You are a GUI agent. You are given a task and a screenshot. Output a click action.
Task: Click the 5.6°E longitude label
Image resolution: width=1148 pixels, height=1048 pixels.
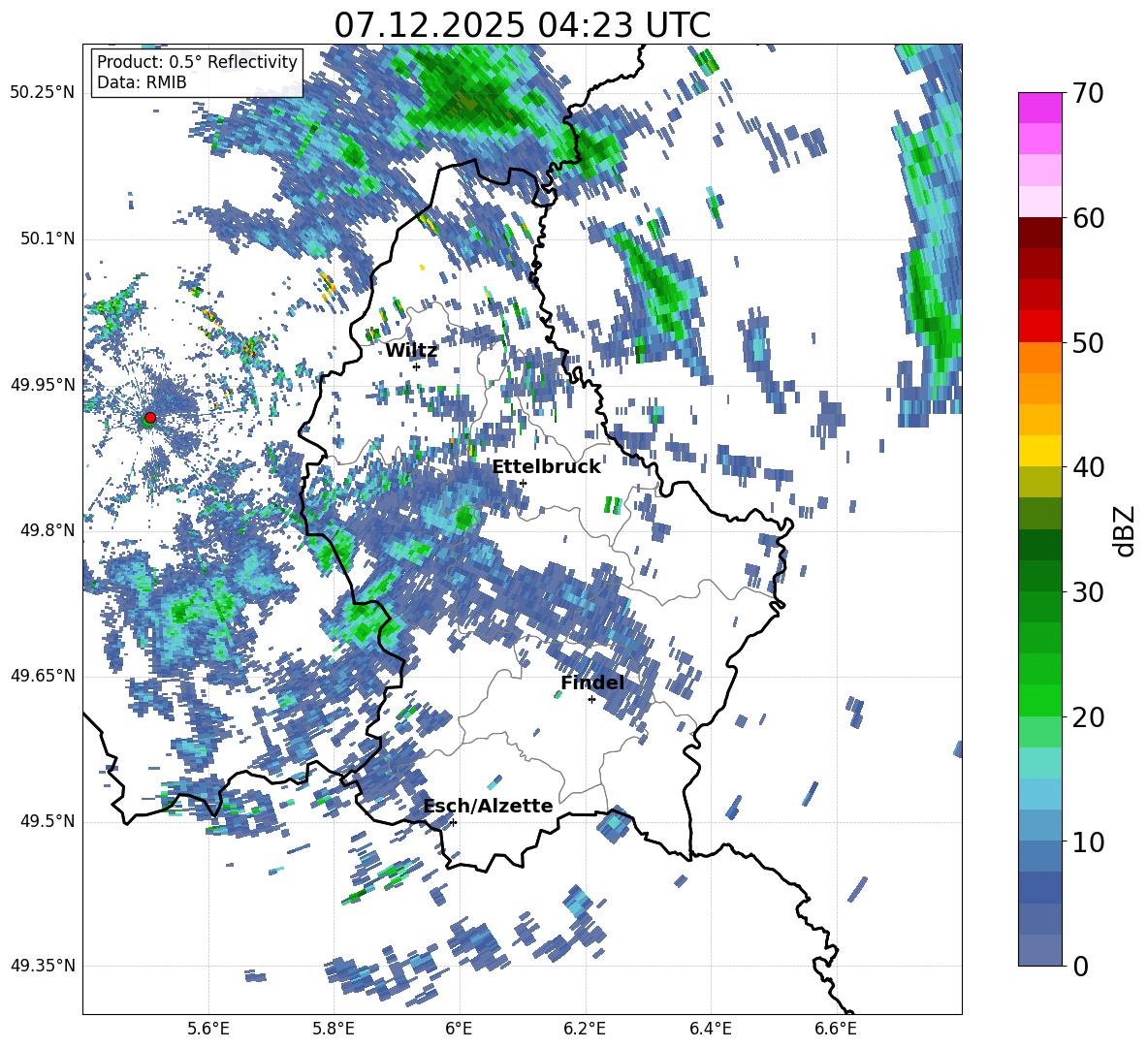[x=208, y=1029]
